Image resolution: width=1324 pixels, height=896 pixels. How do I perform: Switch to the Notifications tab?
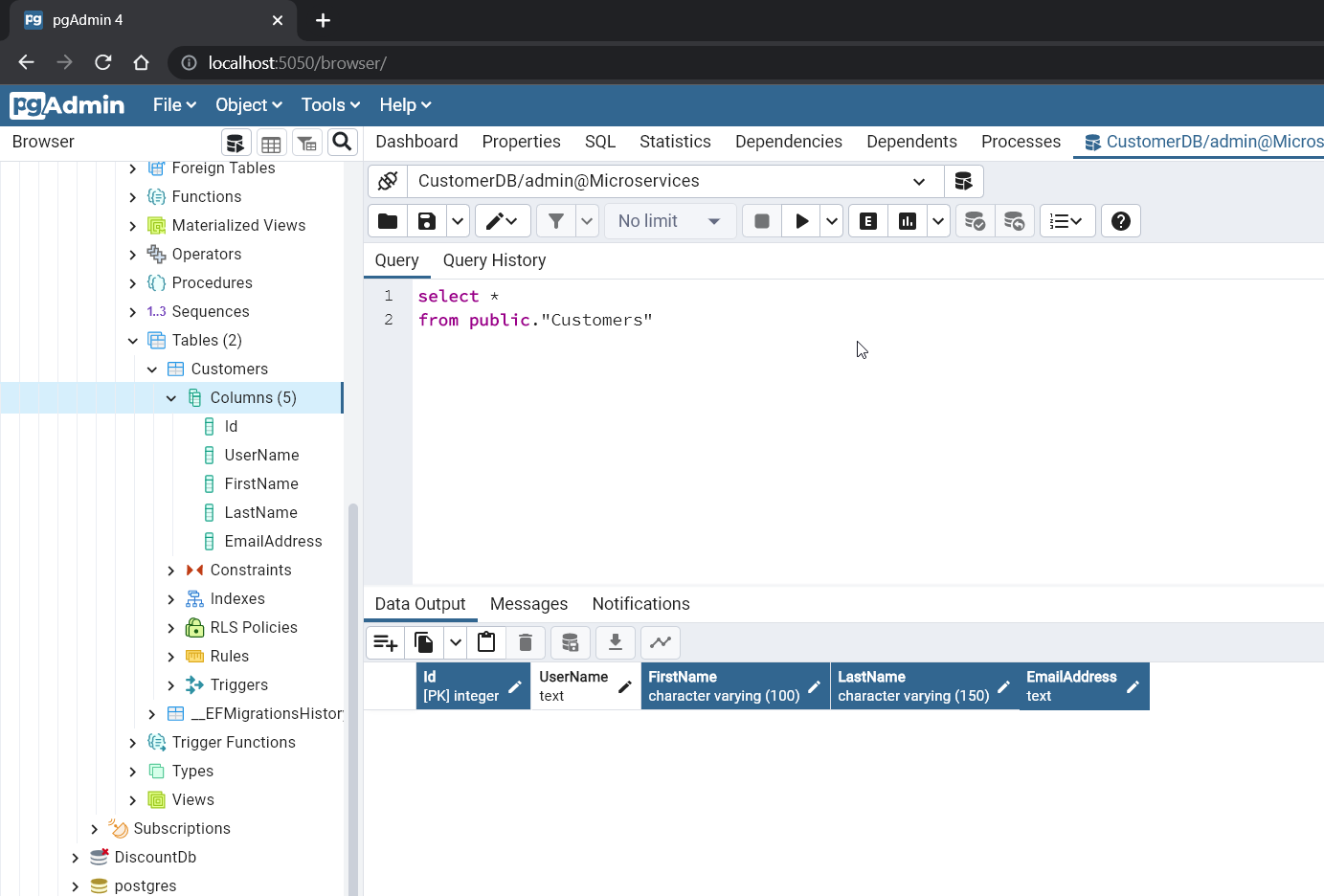click(640, 604)
